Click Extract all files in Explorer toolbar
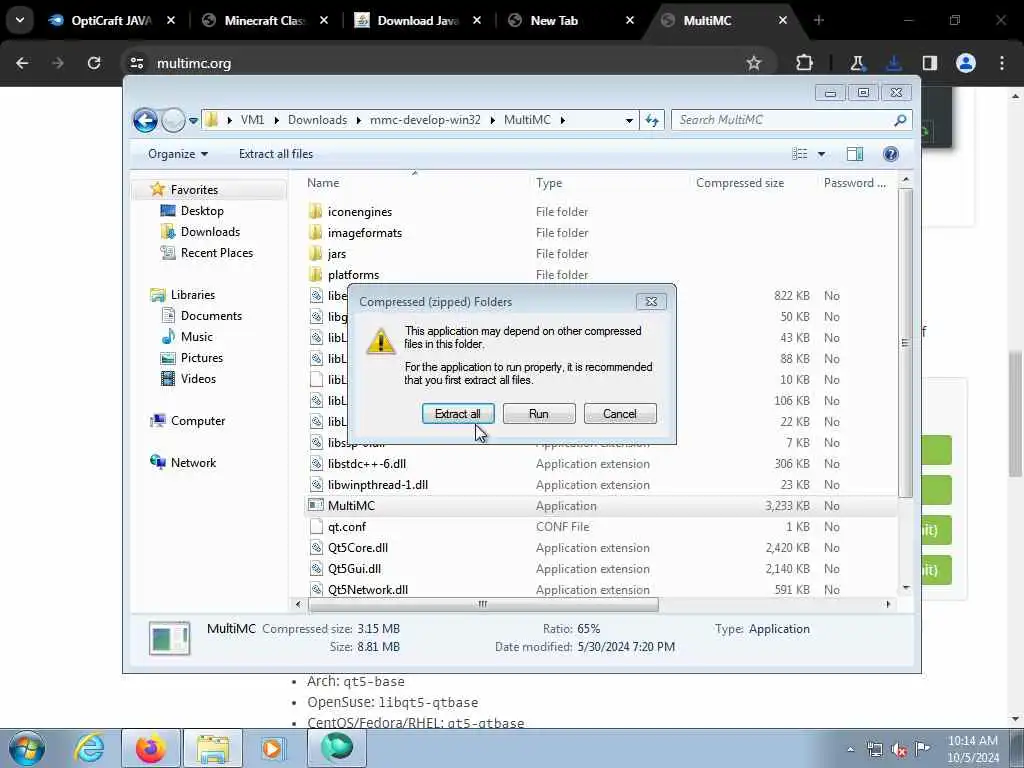Image resolution: width=1024 pixels, height=768 pixels. tap(276, 153)
